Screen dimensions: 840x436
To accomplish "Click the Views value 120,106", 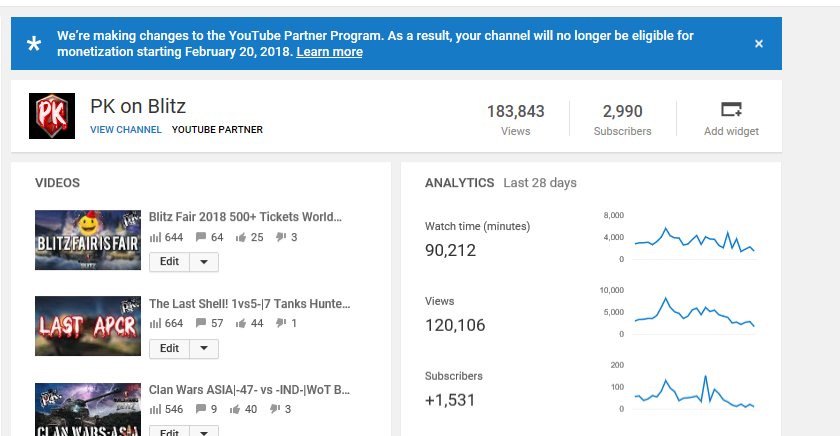I will click(455, 325).
